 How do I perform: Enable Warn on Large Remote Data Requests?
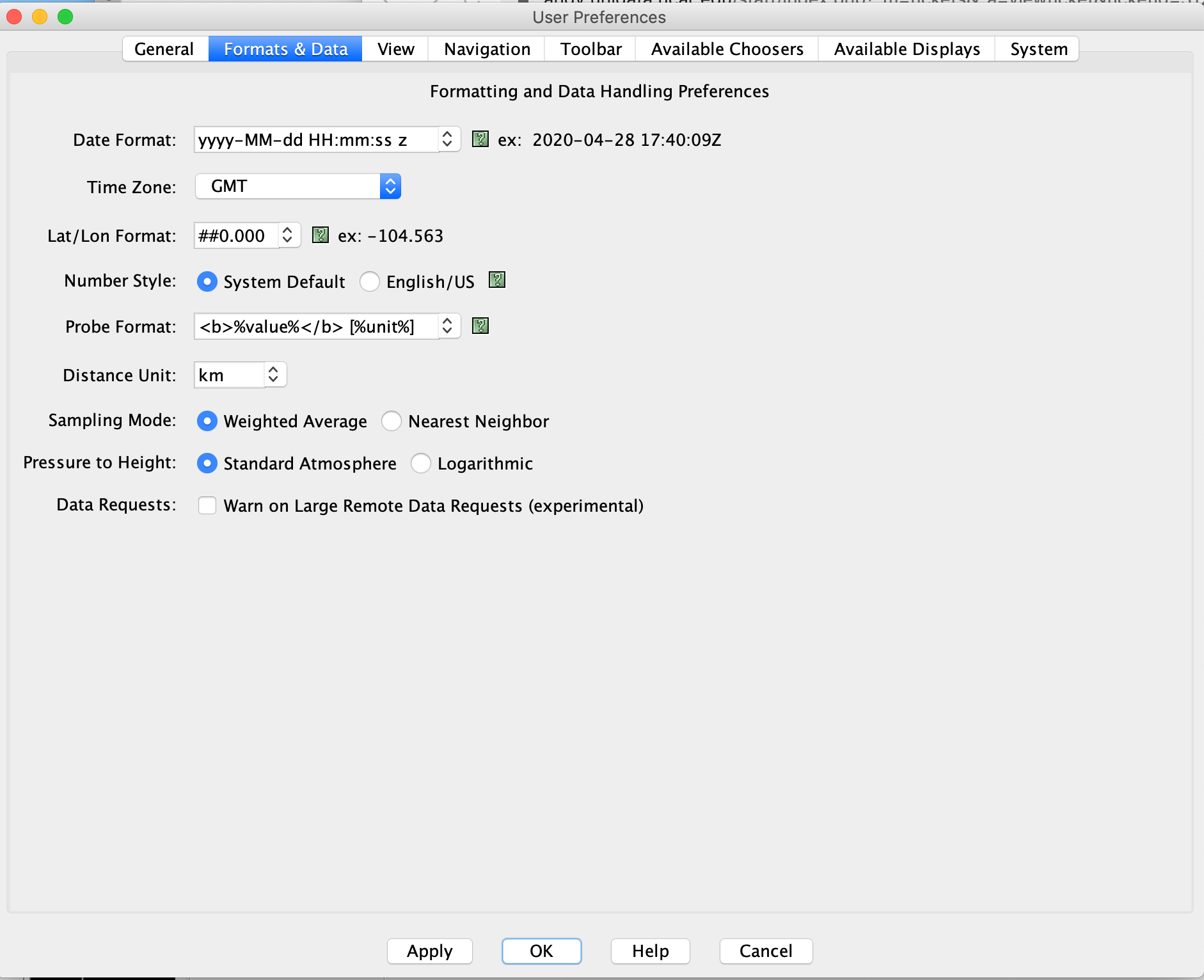[x=207, y=506]
